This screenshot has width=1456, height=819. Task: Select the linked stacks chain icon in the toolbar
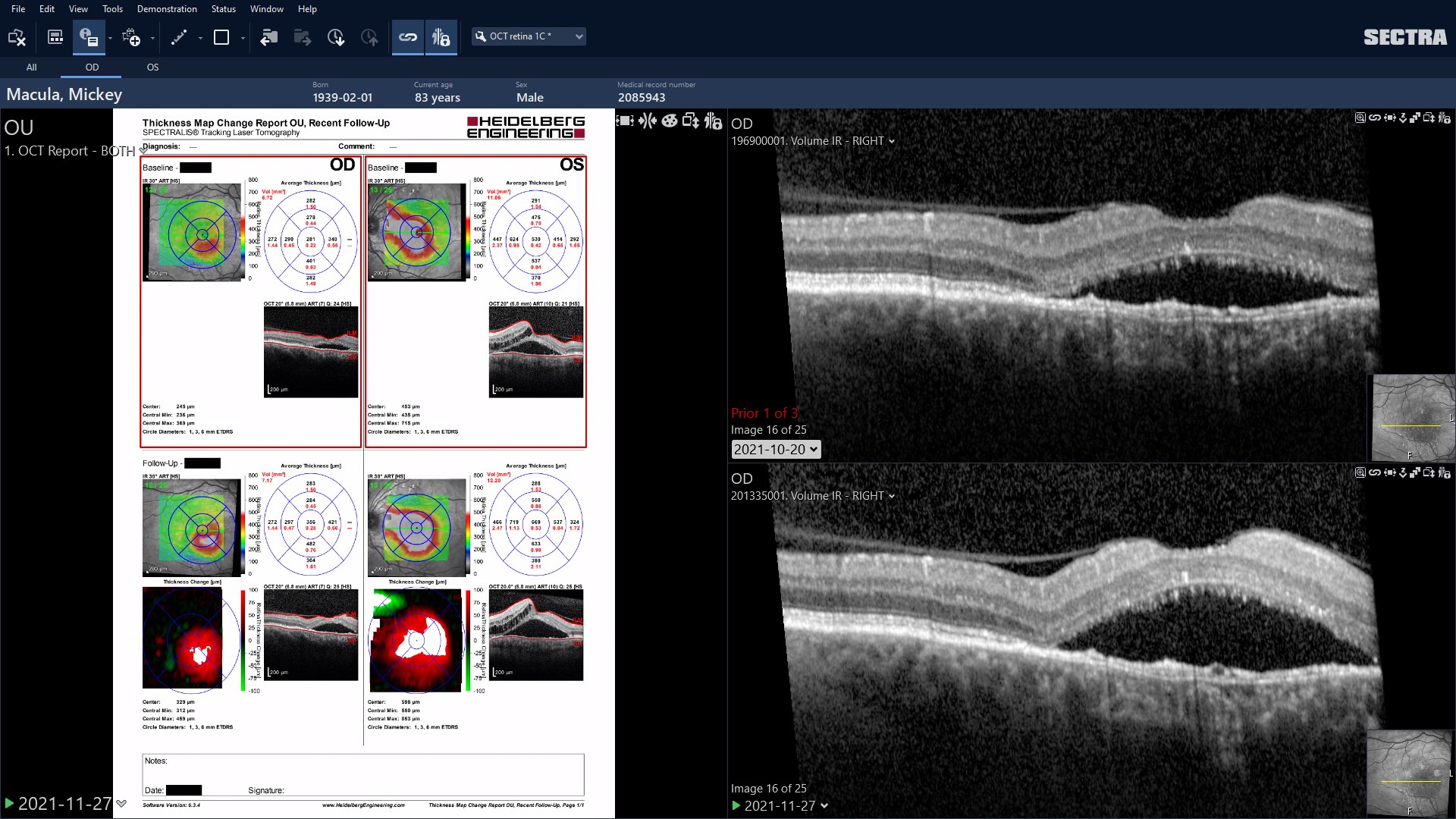coord(408,36)
